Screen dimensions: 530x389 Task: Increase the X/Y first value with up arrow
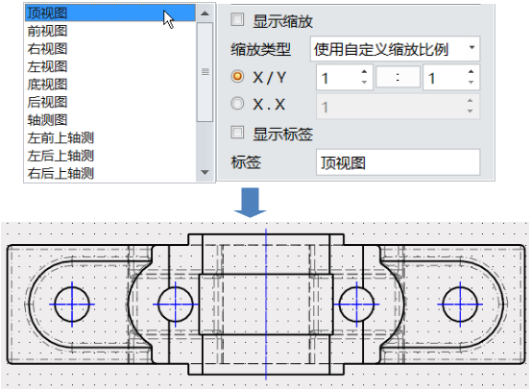(364, 72)
